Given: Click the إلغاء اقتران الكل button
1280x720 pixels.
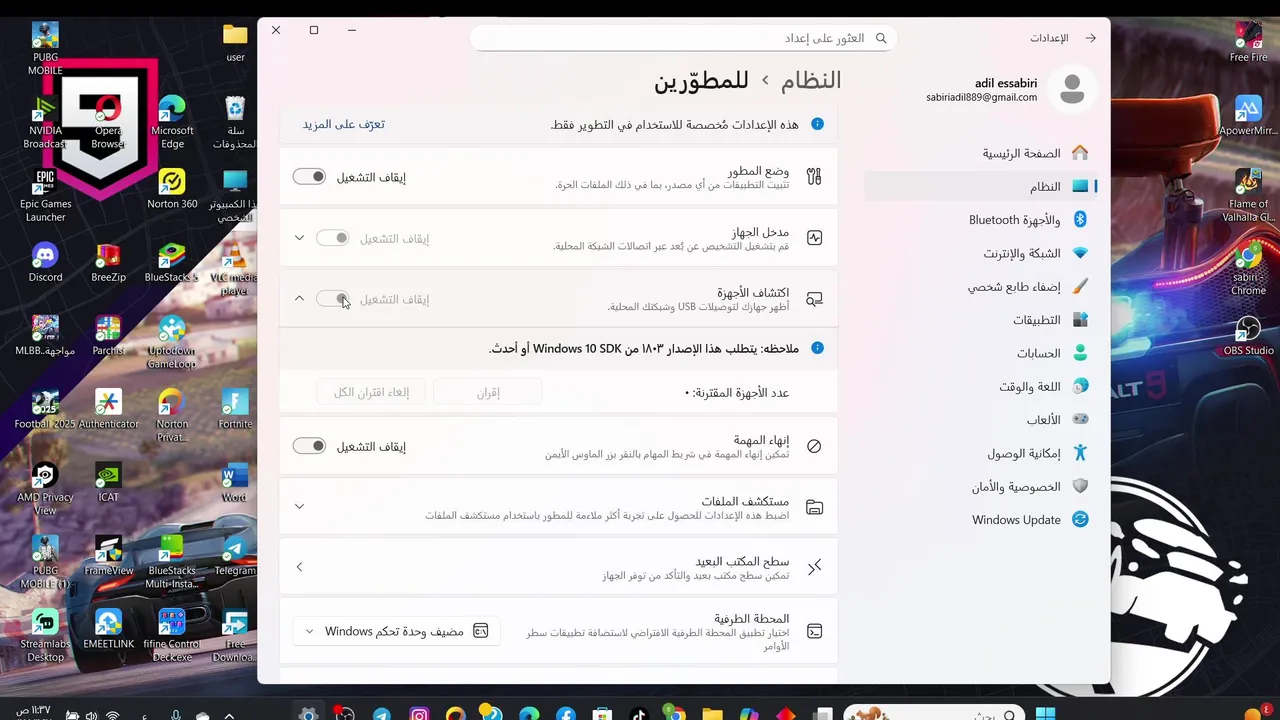Looking at the screenshot, I should pyautogui.click(x=371, y=392).
